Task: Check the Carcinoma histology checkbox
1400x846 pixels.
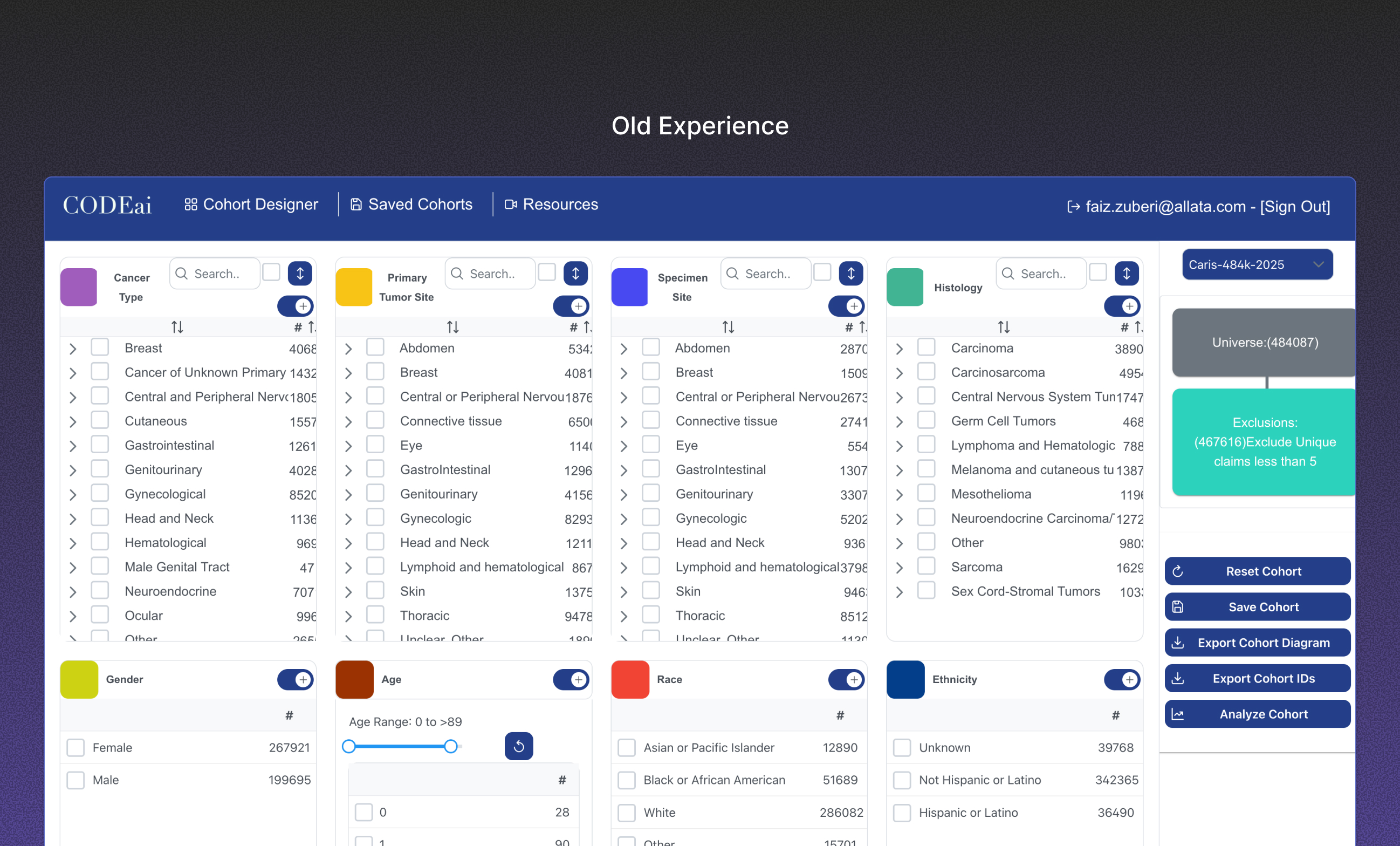Action: click(926, 347)
